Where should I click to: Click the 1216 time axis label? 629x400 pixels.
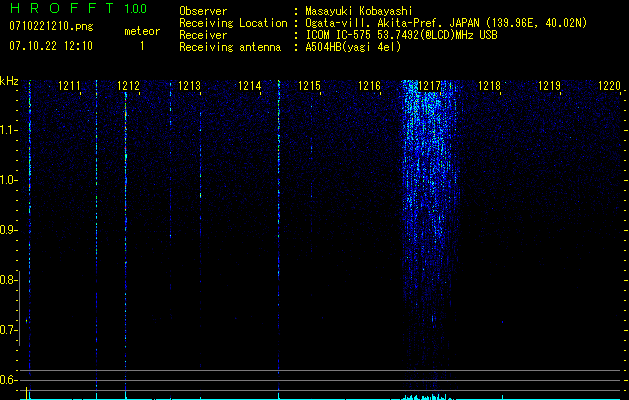pos(369,86)
